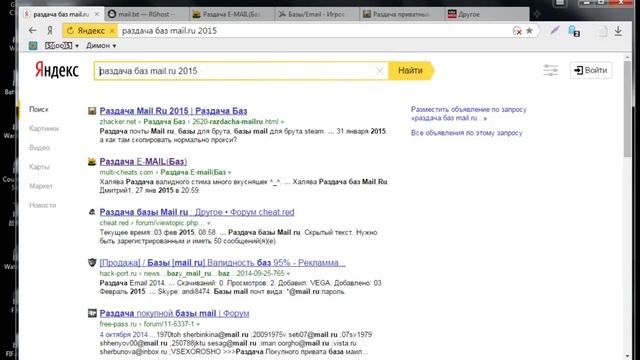Click the blocked-content icon in address bar
The width and height of the screenshot is (640, 360).
tap(517, 31)
